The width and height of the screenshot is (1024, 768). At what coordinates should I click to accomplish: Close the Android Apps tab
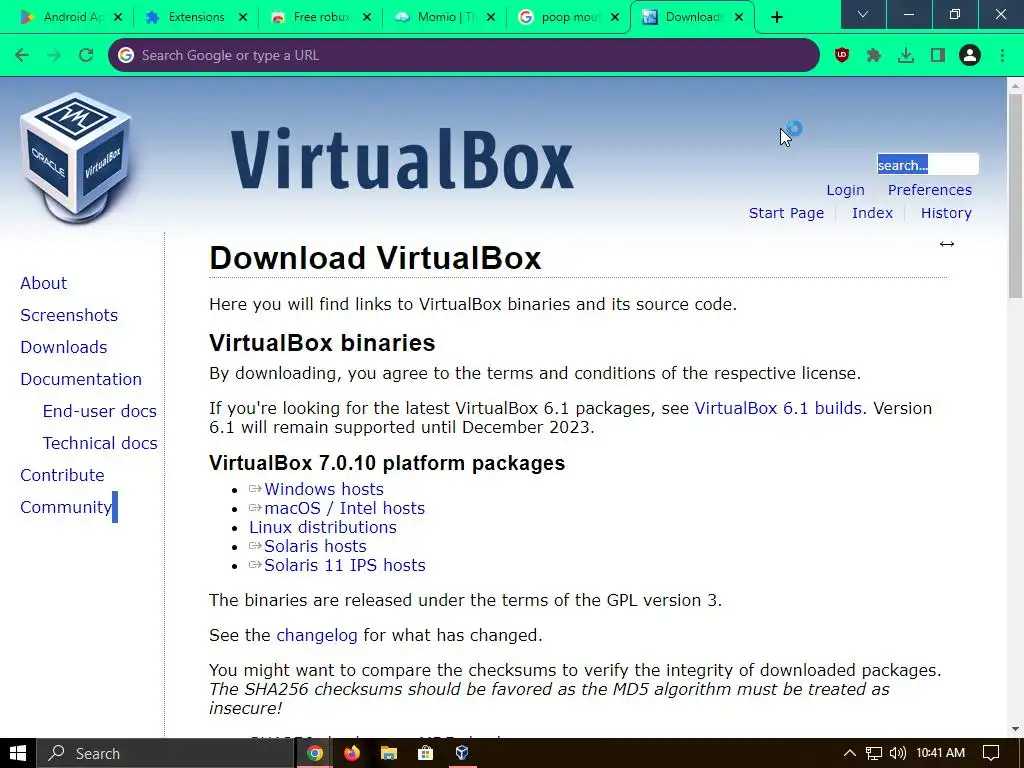[x=118, y=18]
